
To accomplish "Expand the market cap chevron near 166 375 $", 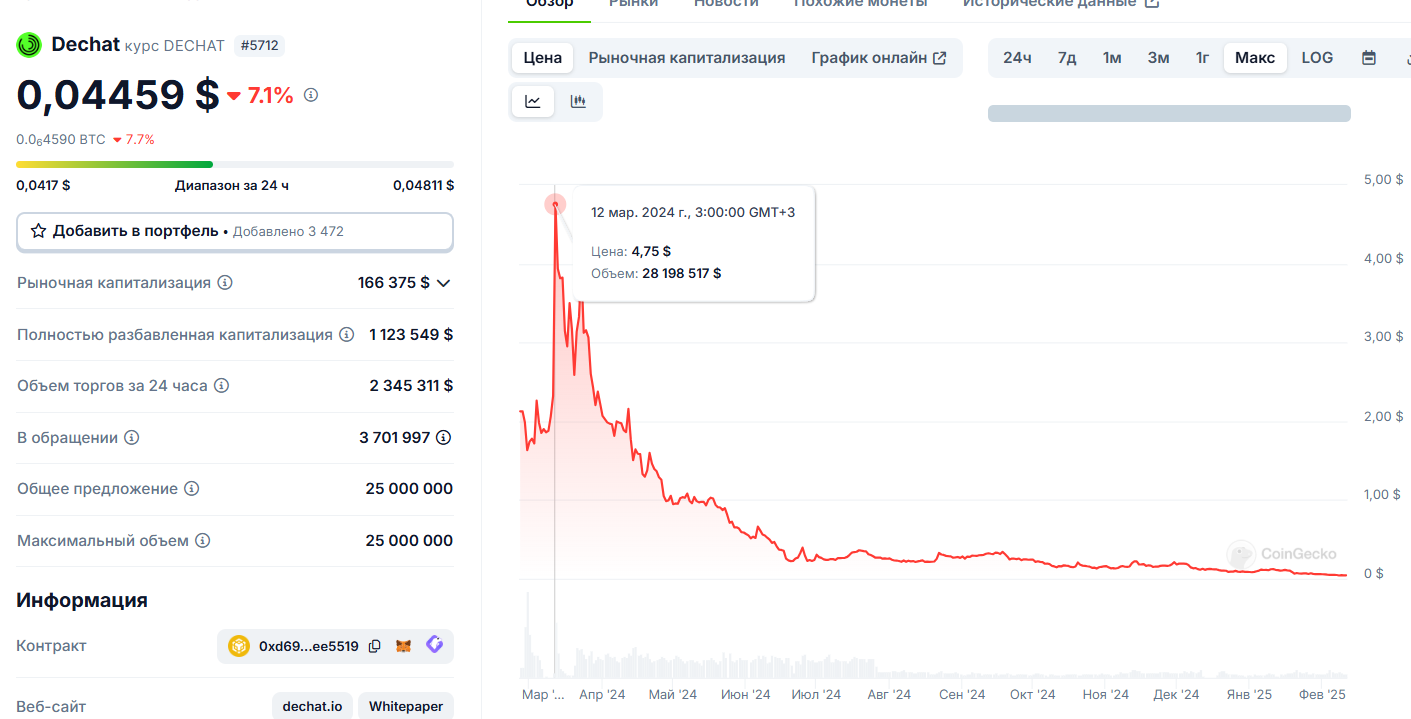I will pos(444,283).
